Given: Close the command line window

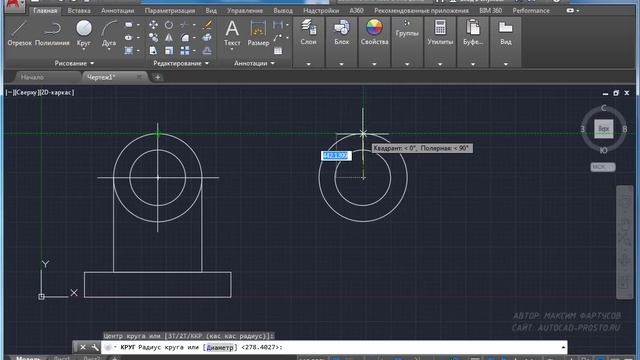Looking at the screenshot, I should tap(83, 347).
